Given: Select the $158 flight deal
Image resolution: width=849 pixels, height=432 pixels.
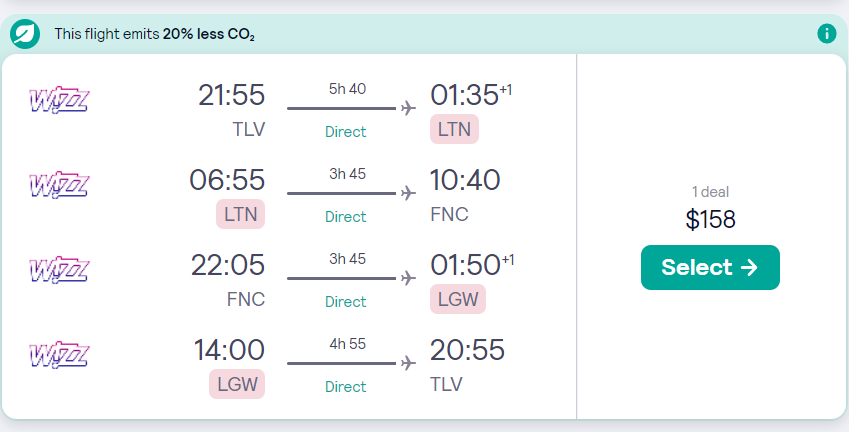Looking at the screenshot, I should [x=710, y=267].
